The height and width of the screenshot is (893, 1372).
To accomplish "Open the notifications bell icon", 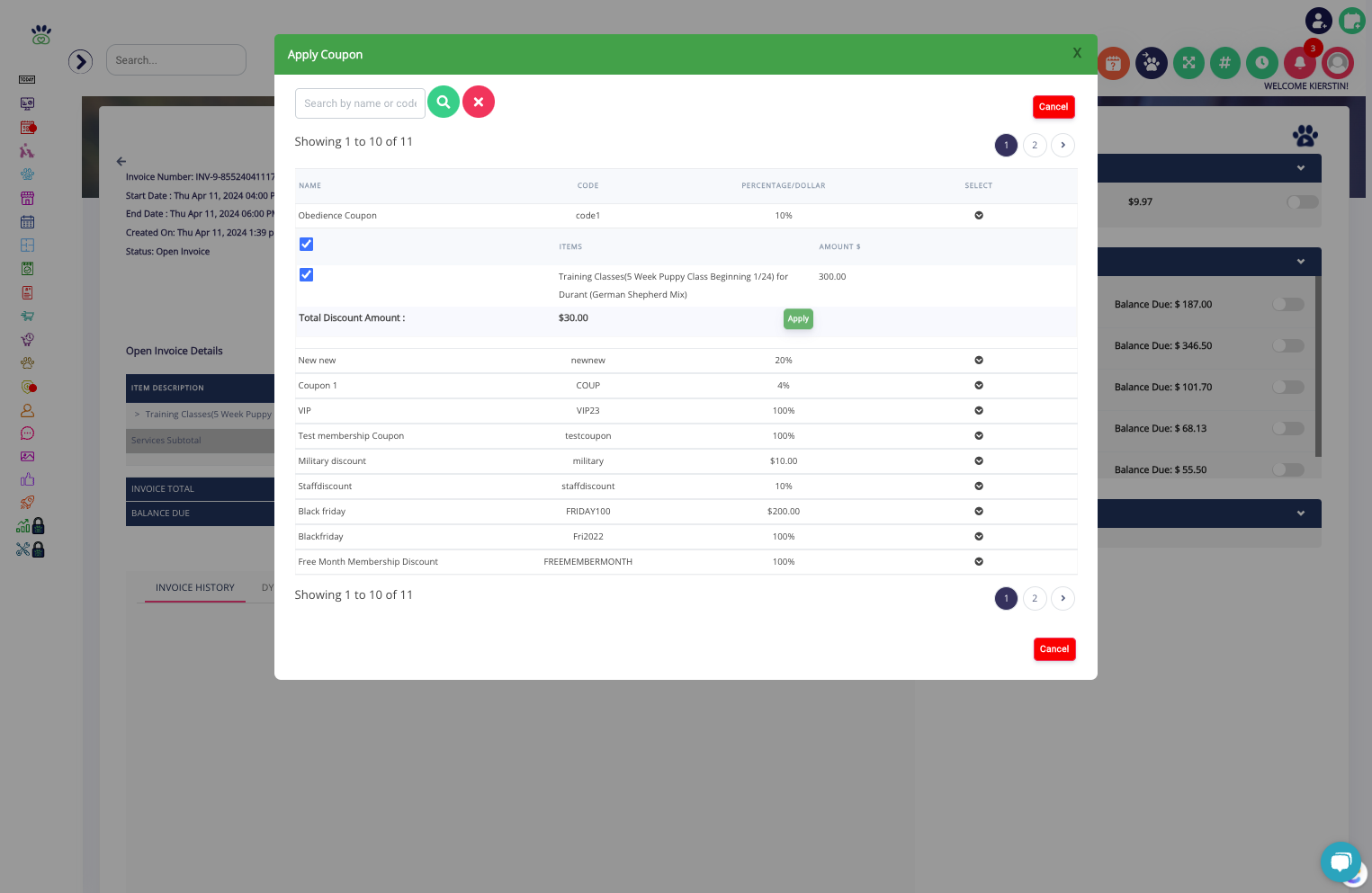I will [1300, 62].
